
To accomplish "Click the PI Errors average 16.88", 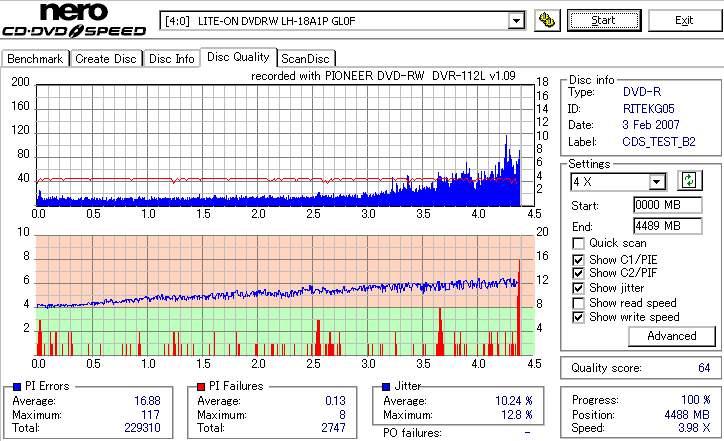I will pyautogui.click(x=147, y=401).
